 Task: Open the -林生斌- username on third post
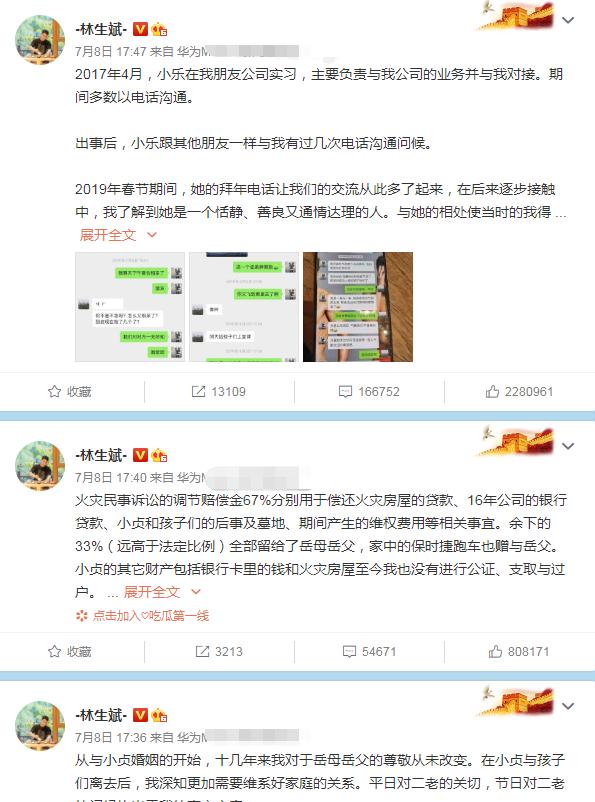click(101, 715)
